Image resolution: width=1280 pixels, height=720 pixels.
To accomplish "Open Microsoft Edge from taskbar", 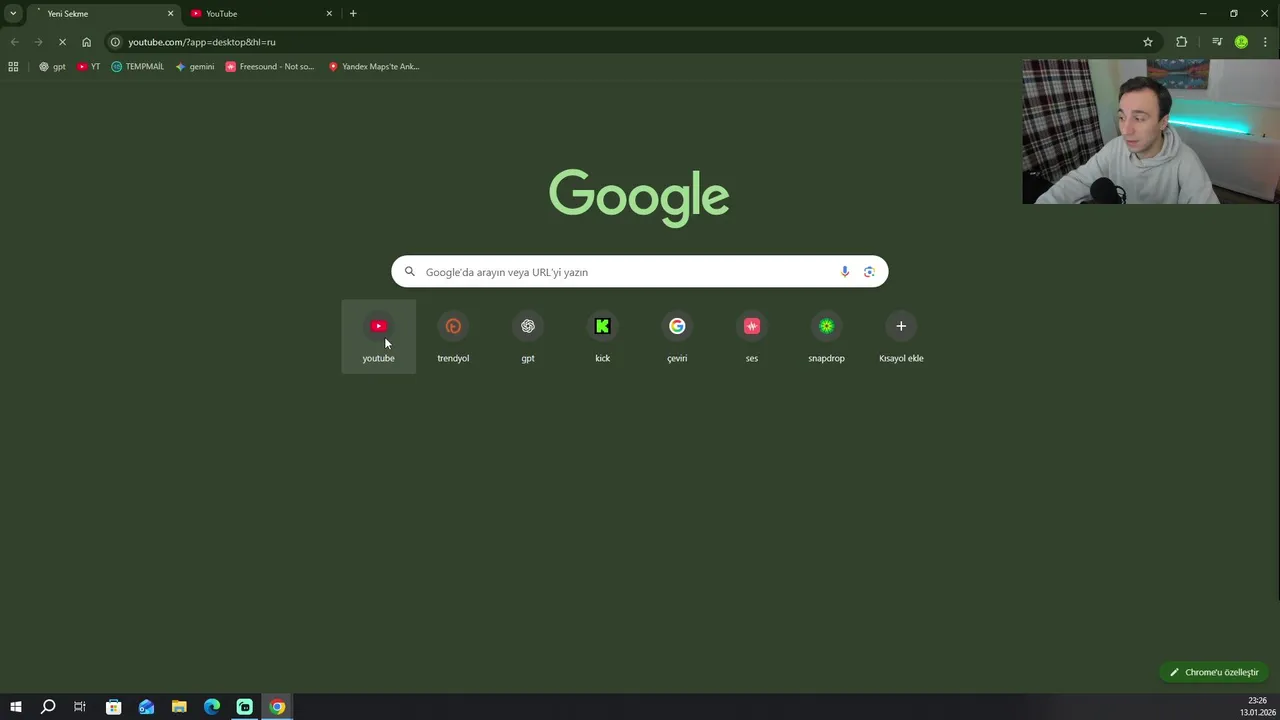I will pyautogui.click(x=212, y=707).
